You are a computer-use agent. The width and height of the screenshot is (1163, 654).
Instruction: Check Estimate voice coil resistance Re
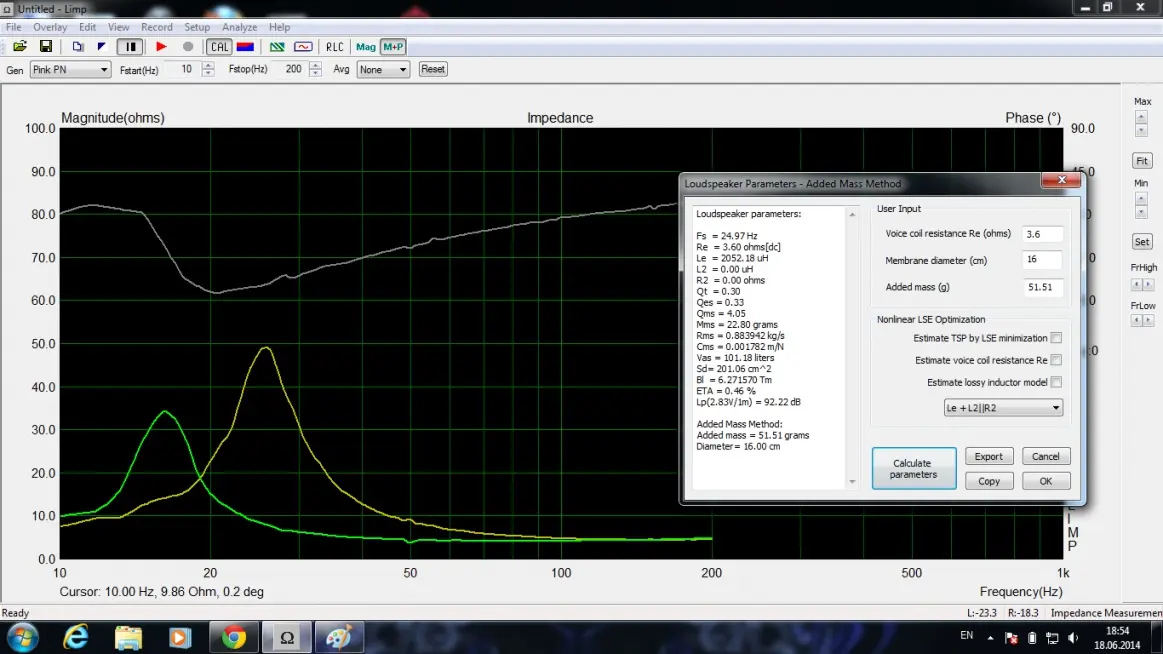point(1056,360)
